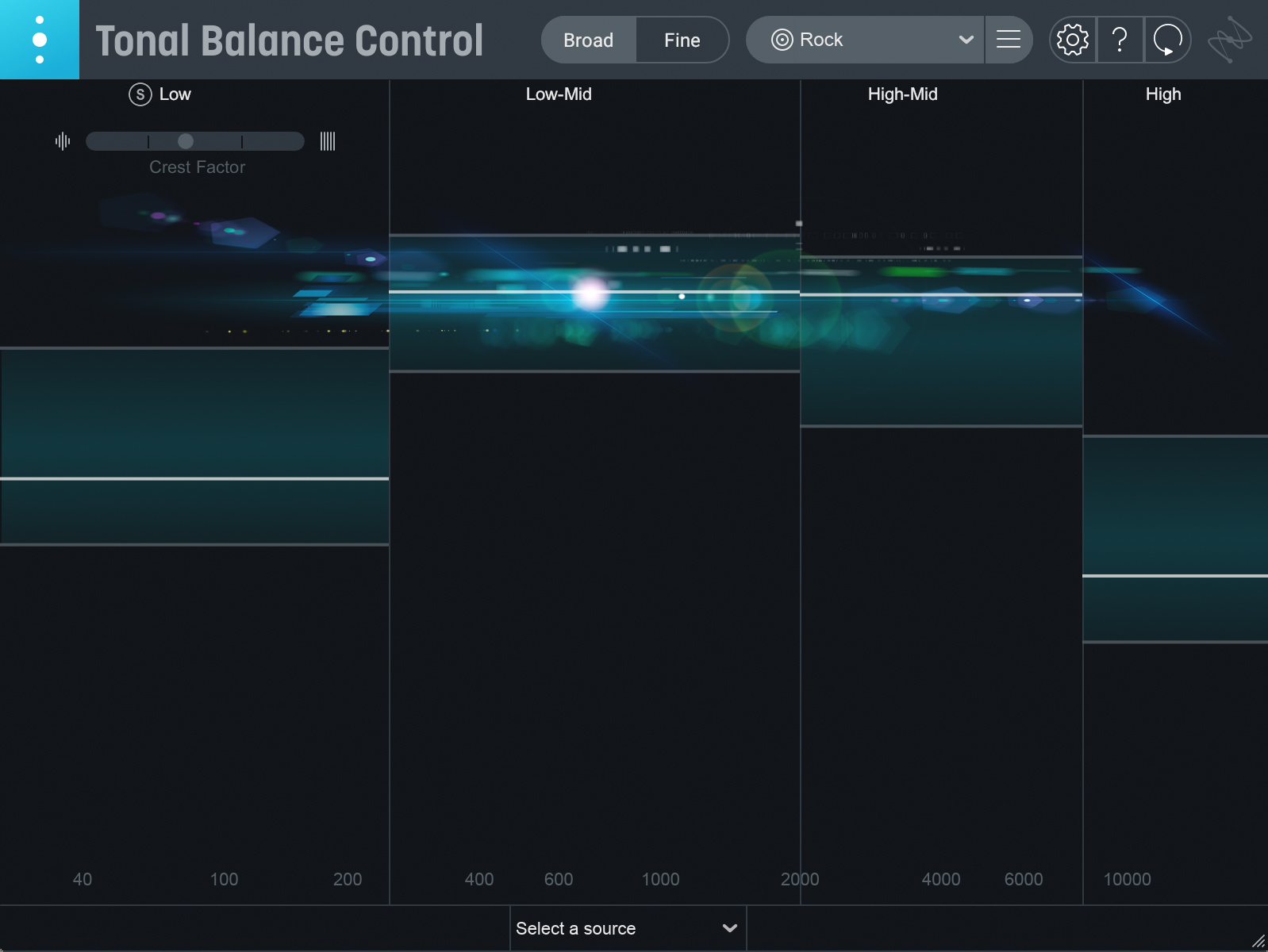Click the 400 Hz frequency label
This screenshot has width=1268, height=952.
479,879
